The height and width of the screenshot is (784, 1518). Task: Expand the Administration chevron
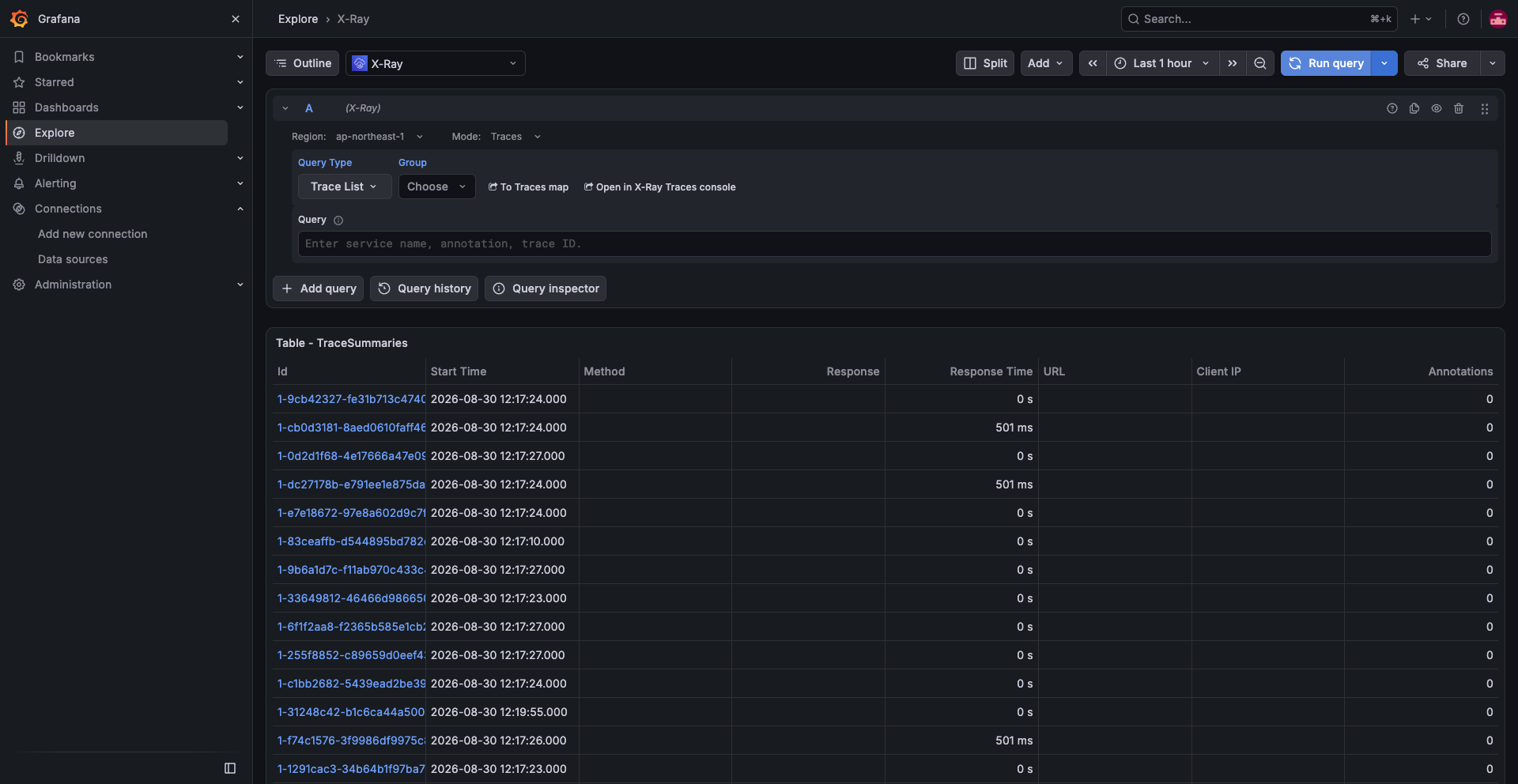240,285
